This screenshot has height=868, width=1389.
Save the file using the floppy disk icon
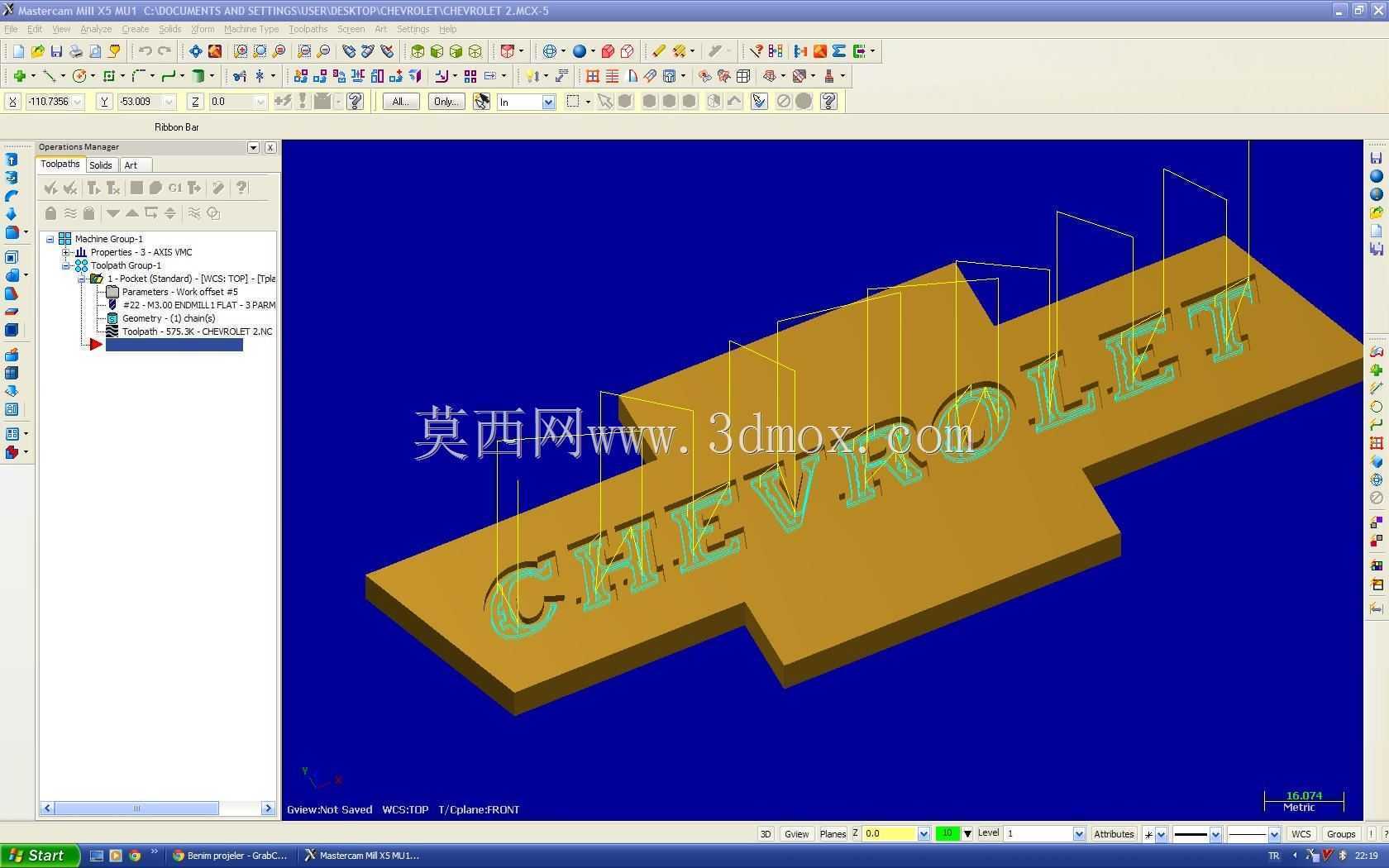point(56,51)
